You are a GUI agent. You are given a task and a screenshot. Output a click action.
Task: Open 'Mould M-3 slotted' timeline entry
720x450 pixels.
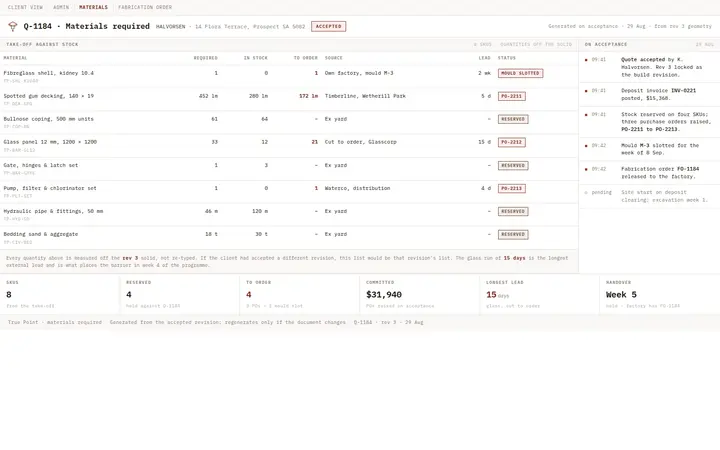coord(649,149)
